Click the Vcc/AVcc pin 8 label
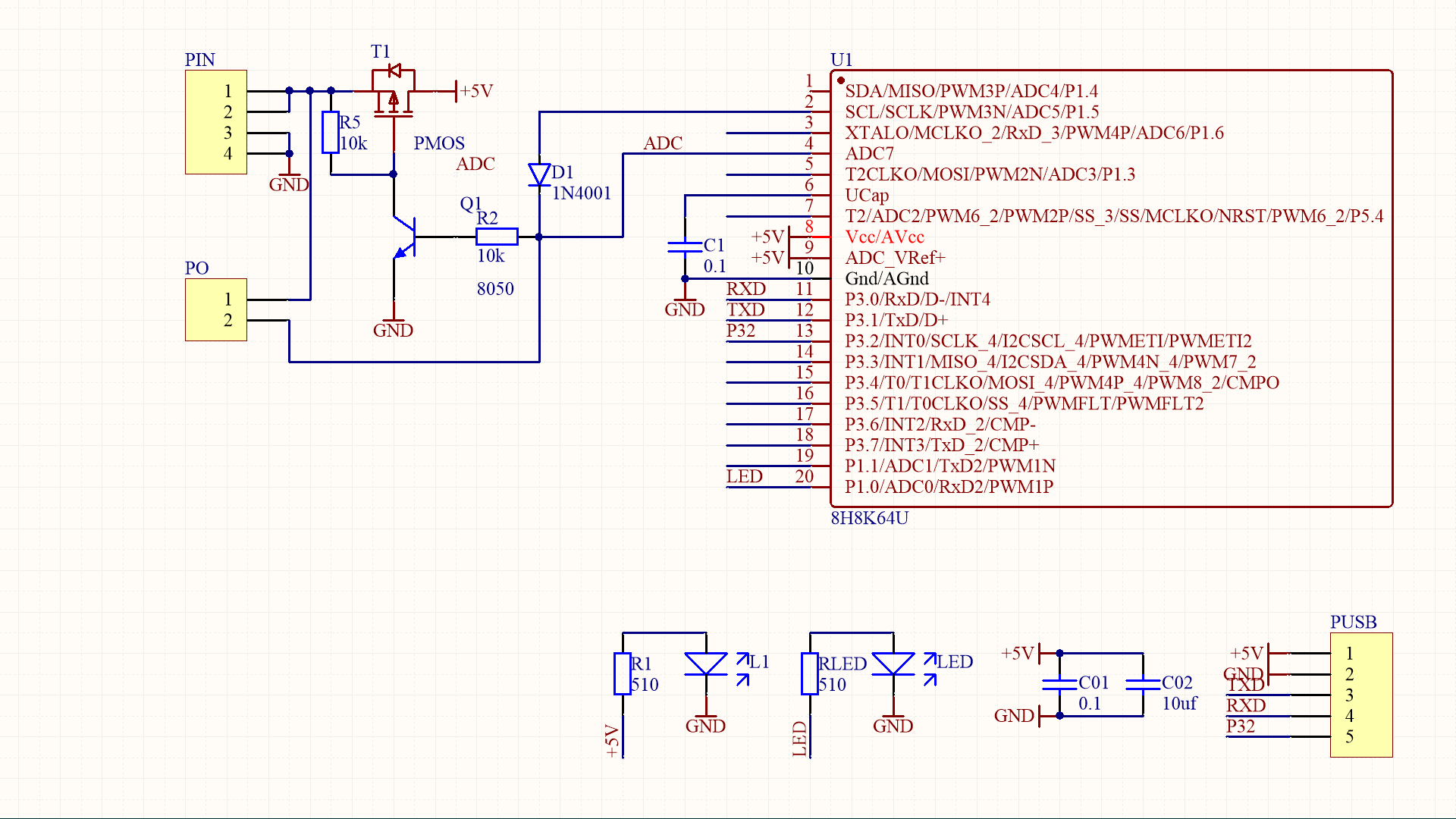The height and width of the screenshot is (819, 1456). [x=884, y=237]
